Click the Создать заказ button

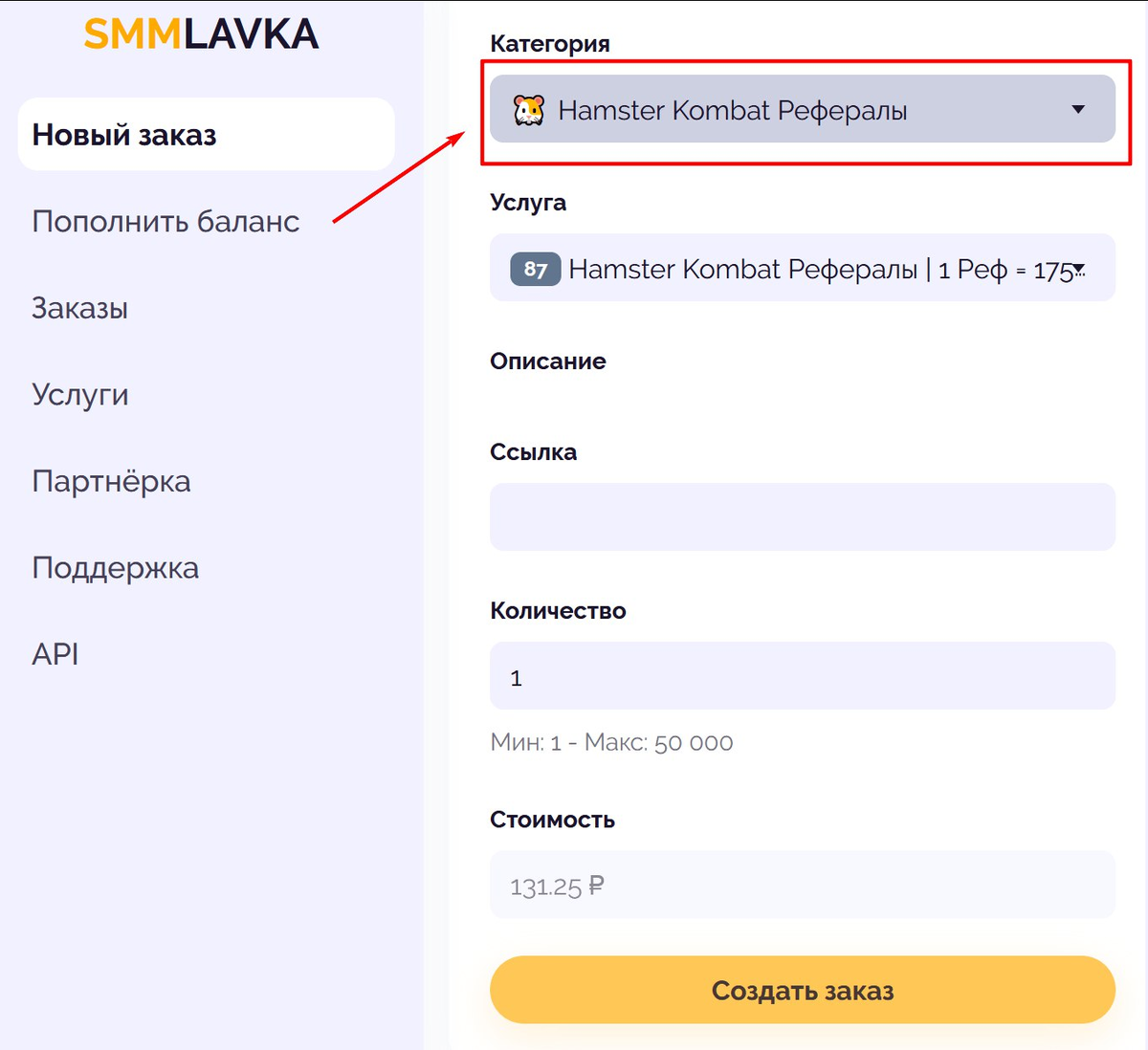point(803,990)
